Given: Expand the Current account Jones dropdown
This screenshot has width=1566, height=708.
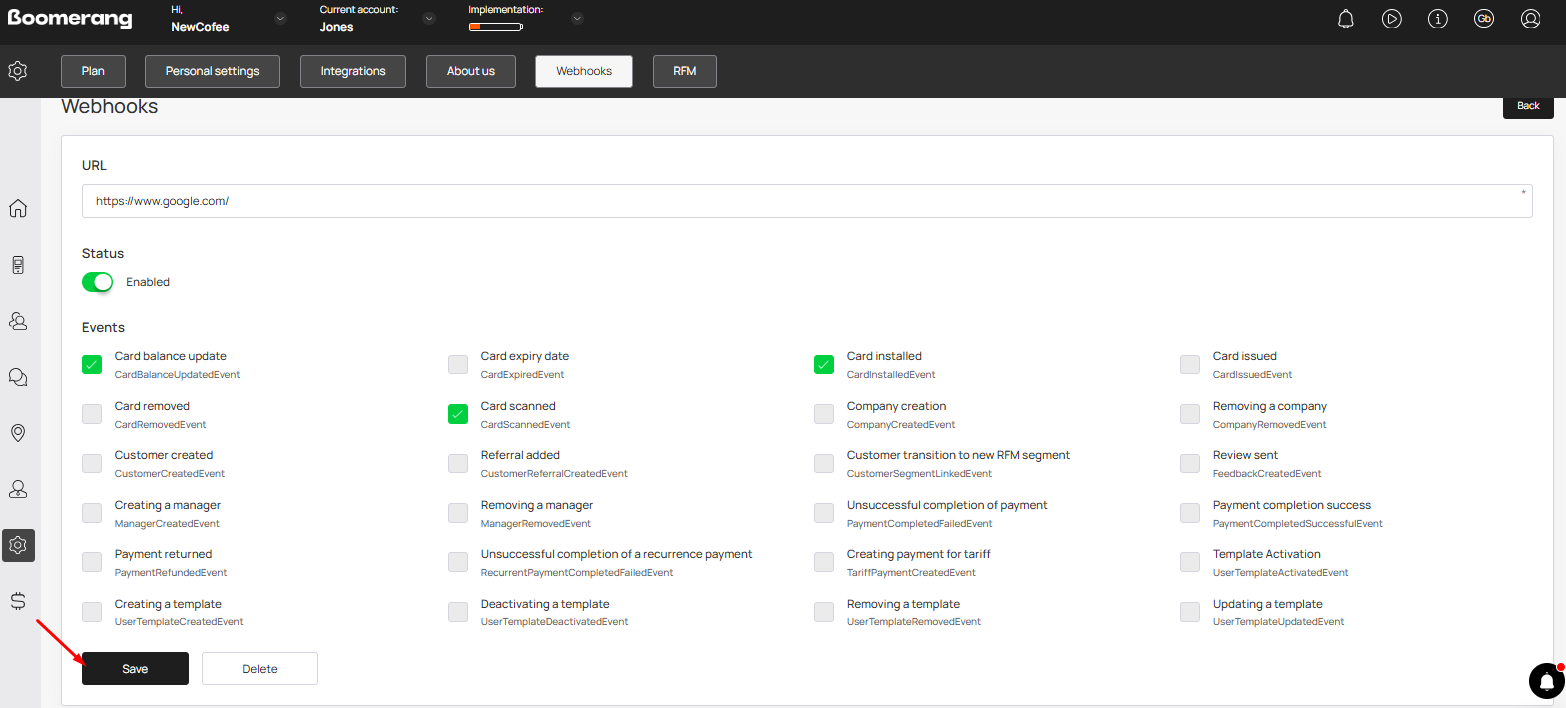Looking at the screenshot, I should [429, 19].
